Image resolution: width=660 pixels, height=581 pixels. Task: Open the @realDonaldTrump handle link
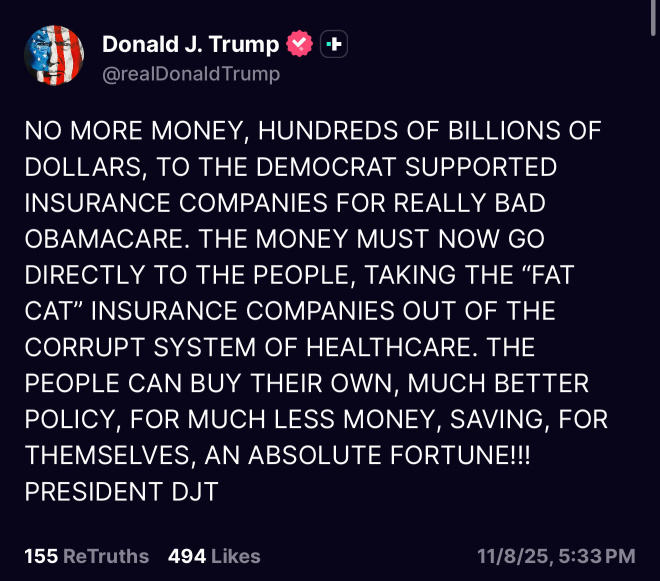191,74
